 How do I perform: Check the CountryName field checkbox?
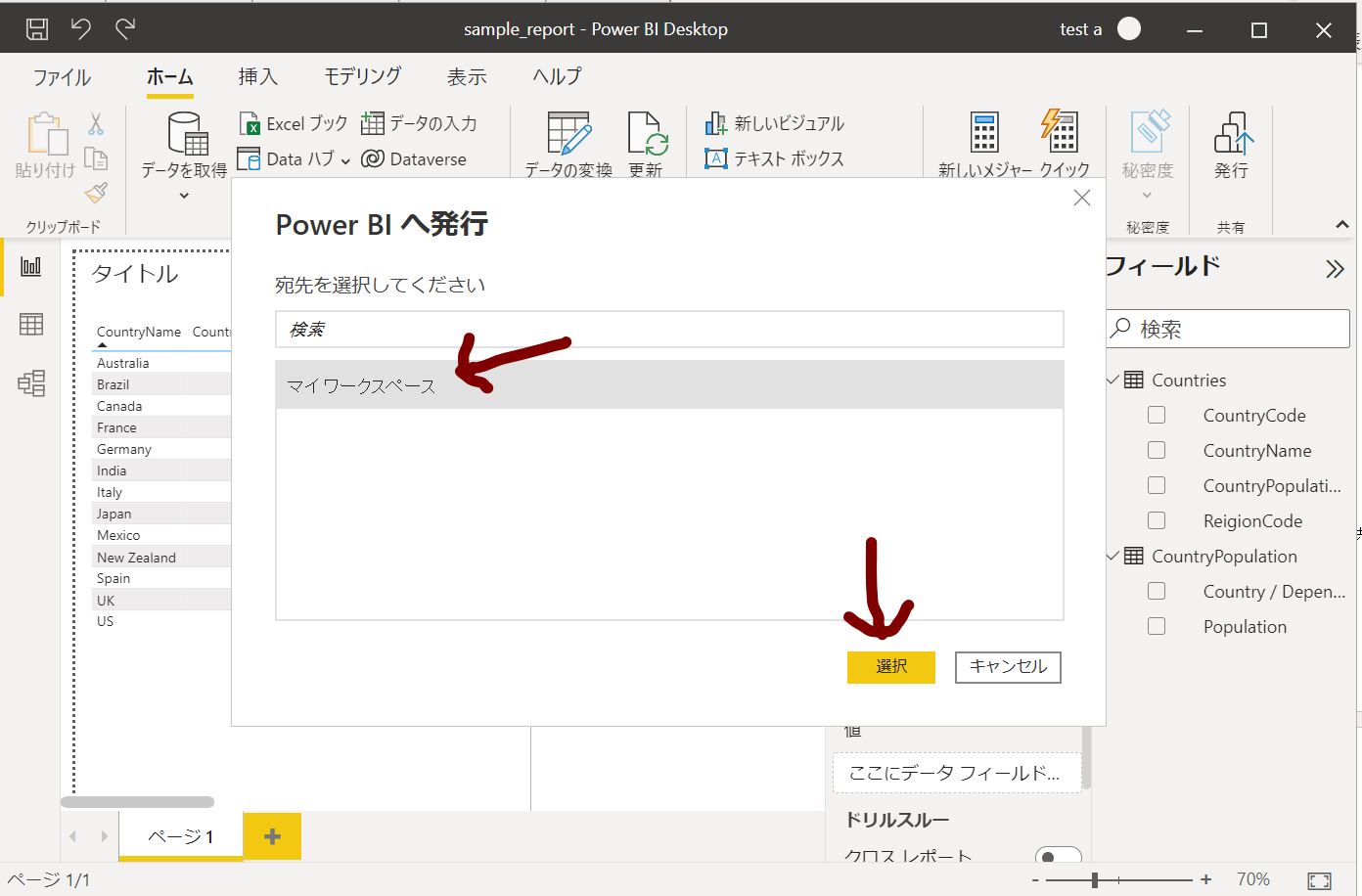[1157, 450]
